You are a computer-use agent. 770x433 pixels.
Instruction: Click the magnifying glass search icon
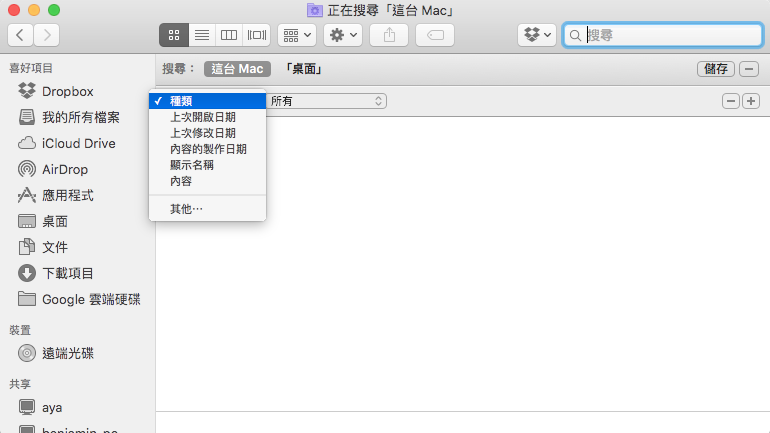[575, 35]
